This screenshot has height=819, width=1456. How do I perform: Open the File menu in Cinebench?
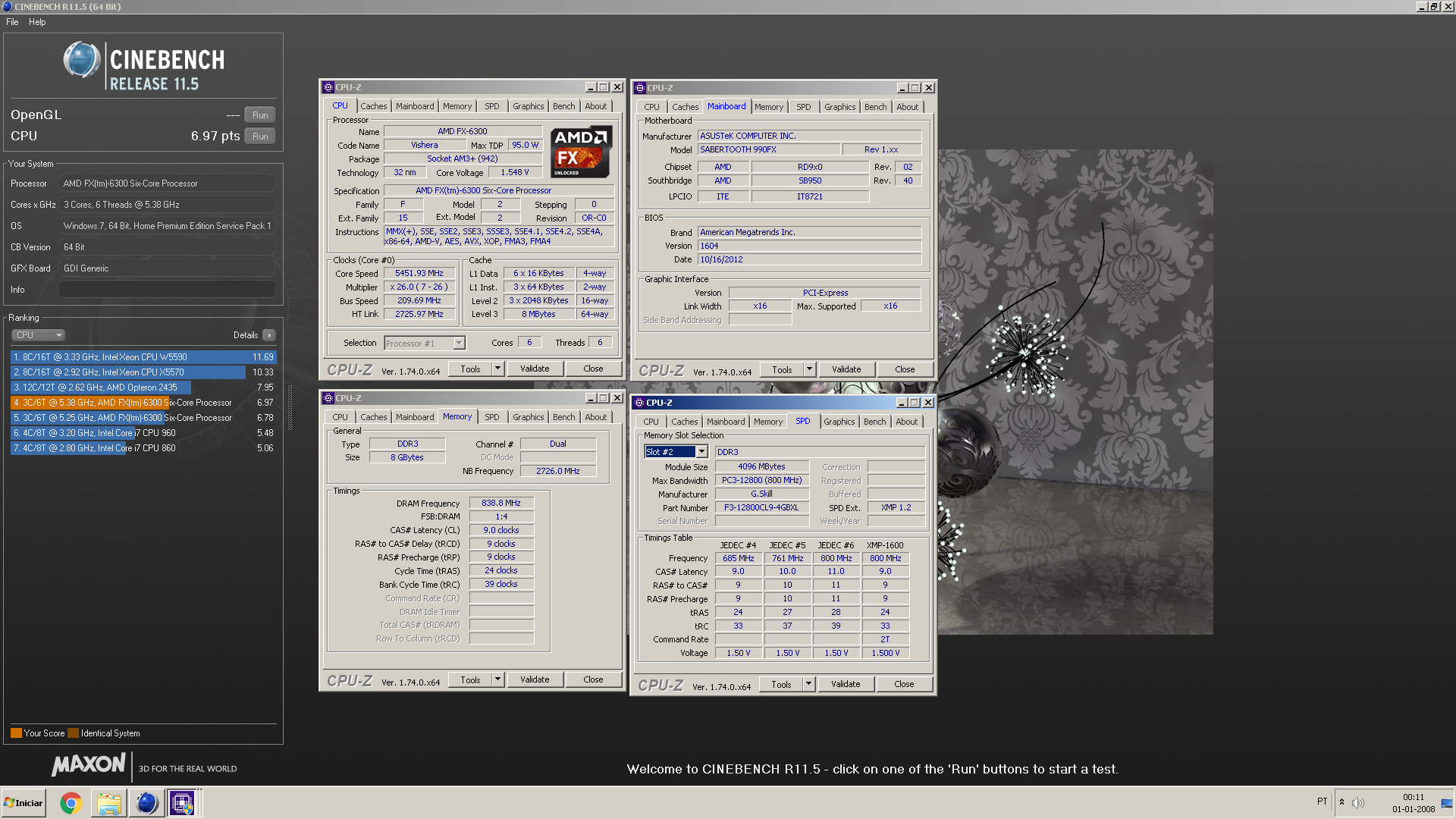coord(12,22)
